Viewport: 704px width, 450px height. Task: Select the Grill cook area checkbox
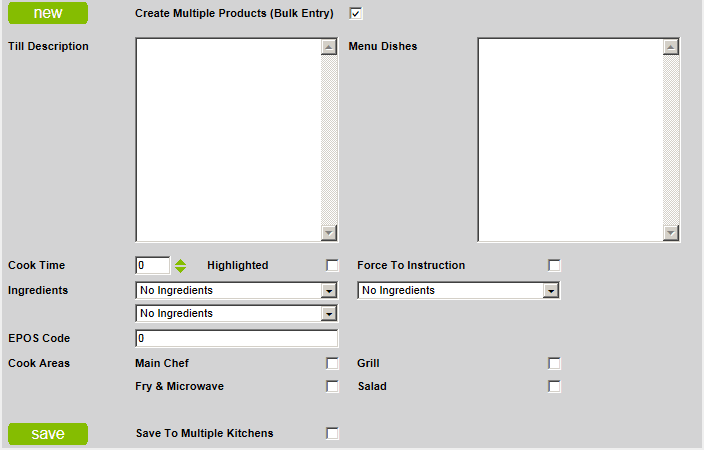tap(554, 363)
